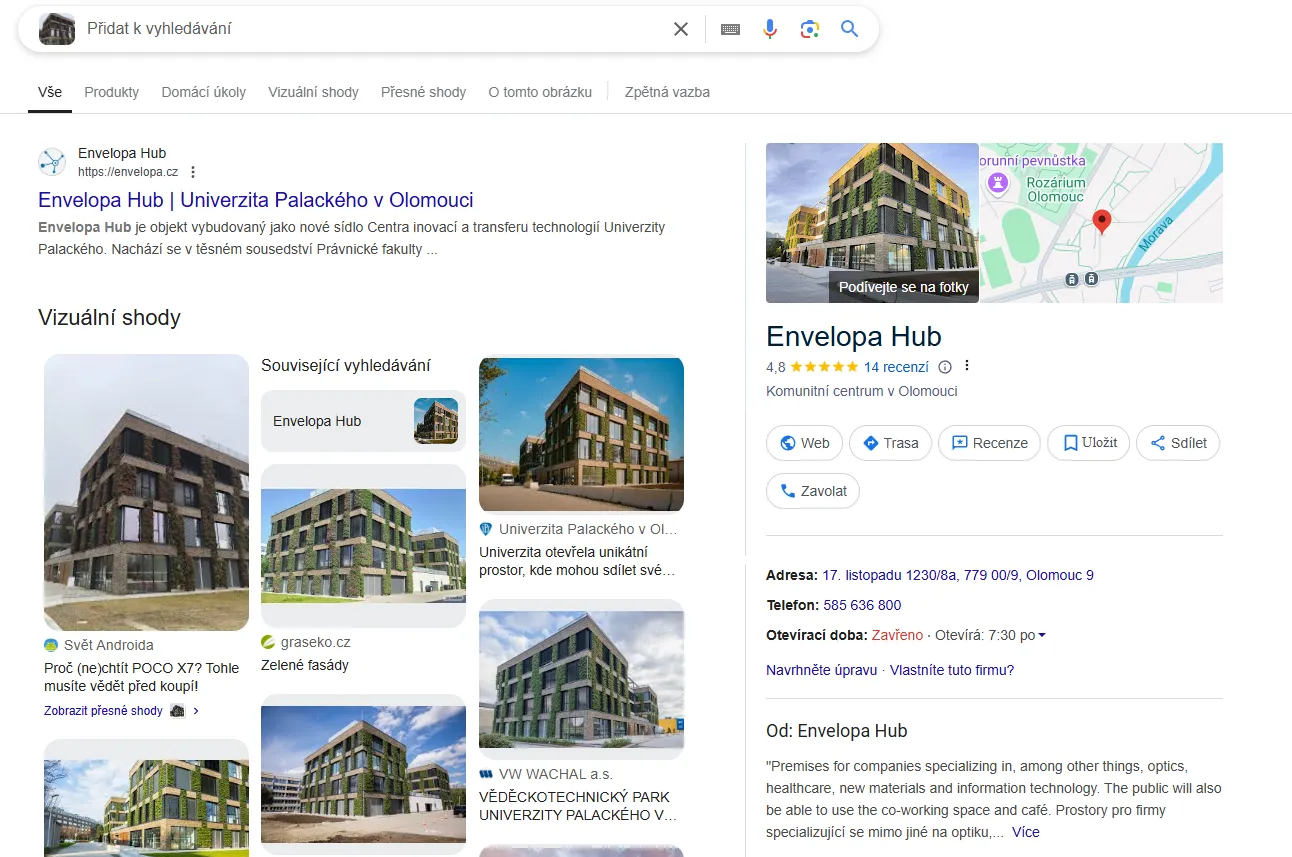Write a review via 'Recenze' button
The image size is (1292, 857).
989,443
